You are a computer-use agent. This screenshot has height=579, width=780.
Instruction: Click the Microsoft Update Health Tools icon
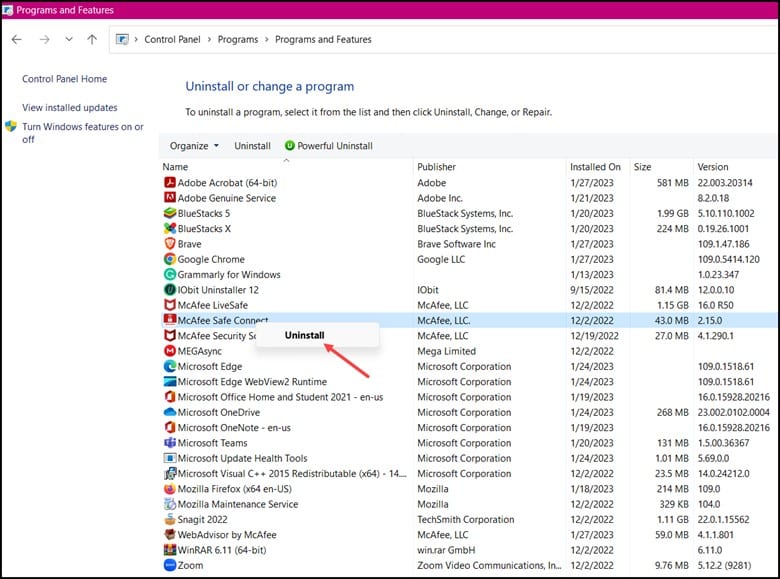(x=170, y=458)
